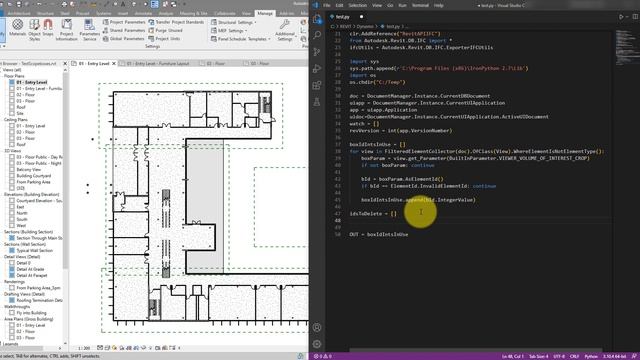Toggle checkbox for East elevation
Viewport: 640px width, 360px height.
click(x=12, y=207)
